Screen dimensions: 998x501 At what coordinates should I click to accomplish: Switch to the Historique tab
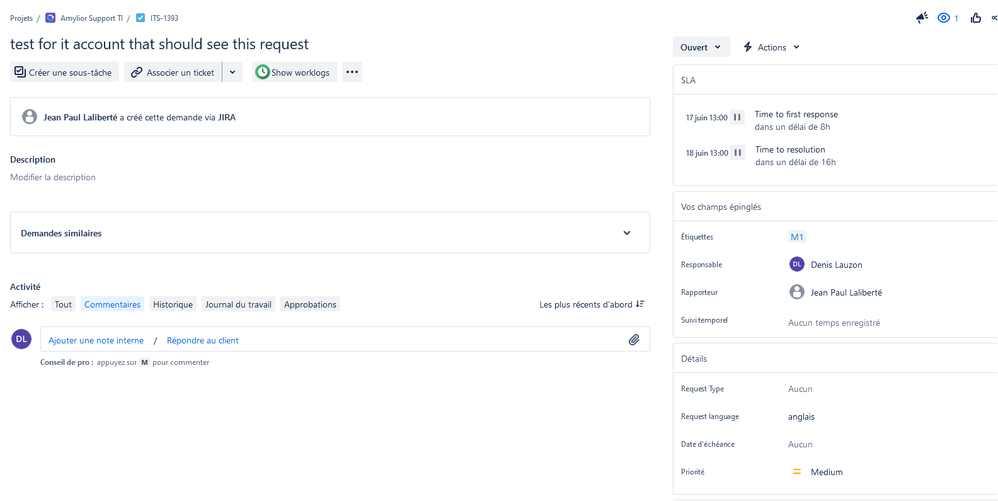[173, 304]
